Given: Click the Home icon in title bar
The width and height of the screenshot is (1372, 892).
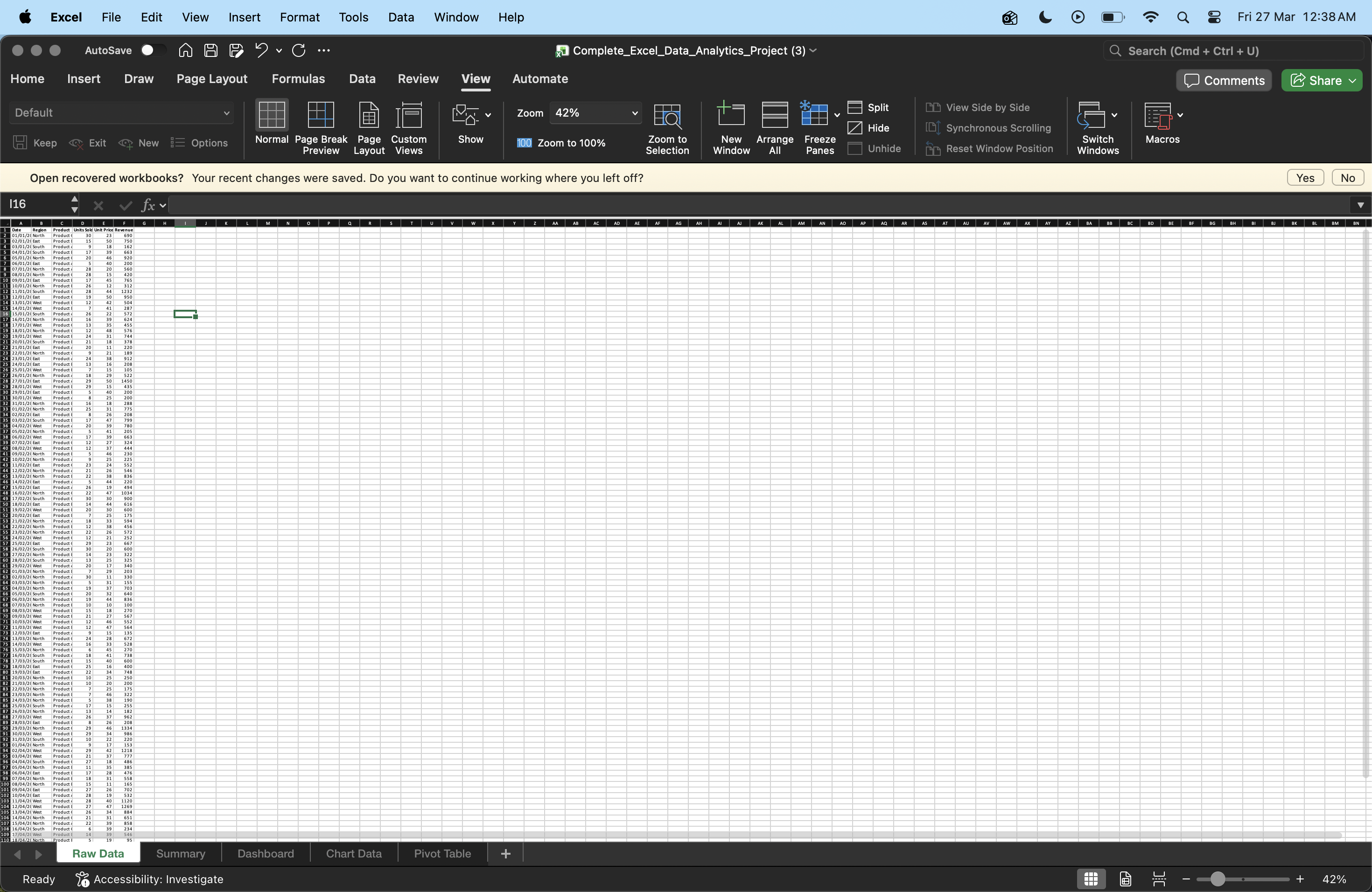Looking at the screenshot, I should click(x=185, y=51).
